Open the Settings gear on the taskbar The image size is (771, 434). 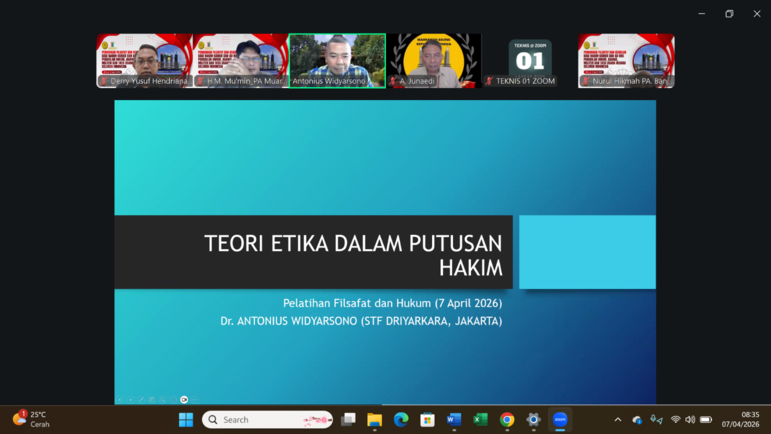click(534, 420)
